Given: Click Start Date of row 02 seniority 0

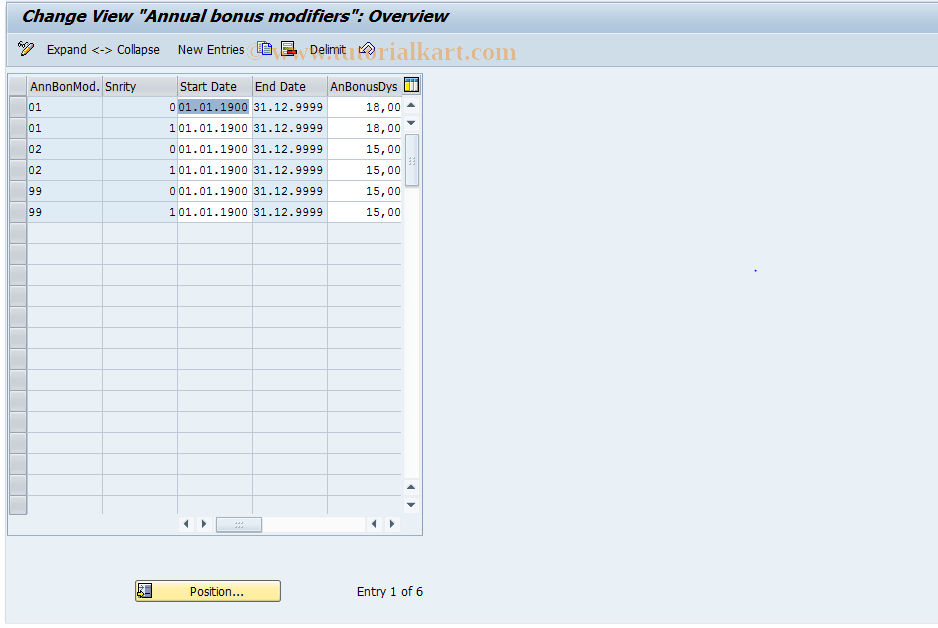Looking at the screenshot, I should pyautogui.click(x=214, y=149).
